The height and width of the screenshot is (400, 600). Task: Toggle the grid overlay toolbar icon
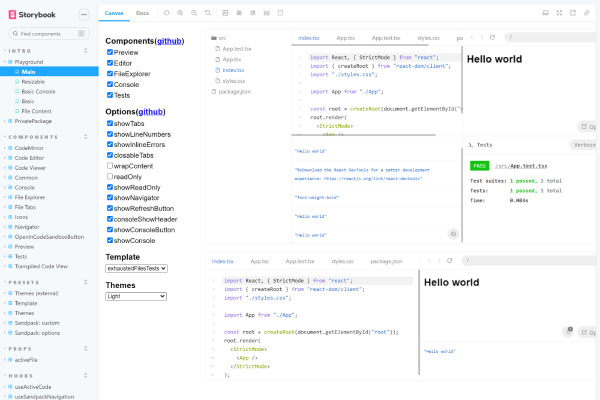click(239, 13)
